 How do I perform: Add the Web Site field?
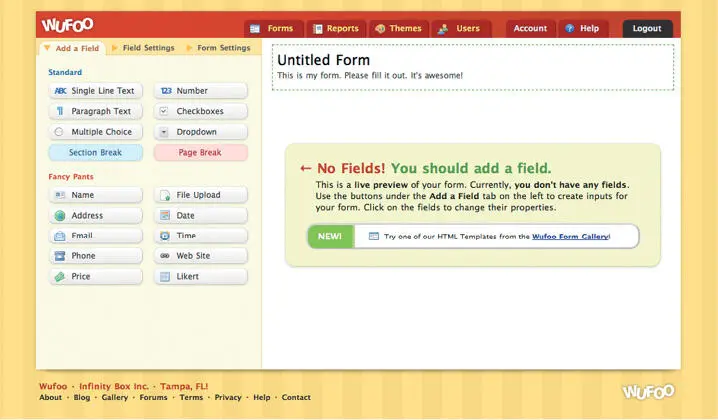tap(201, 256)
